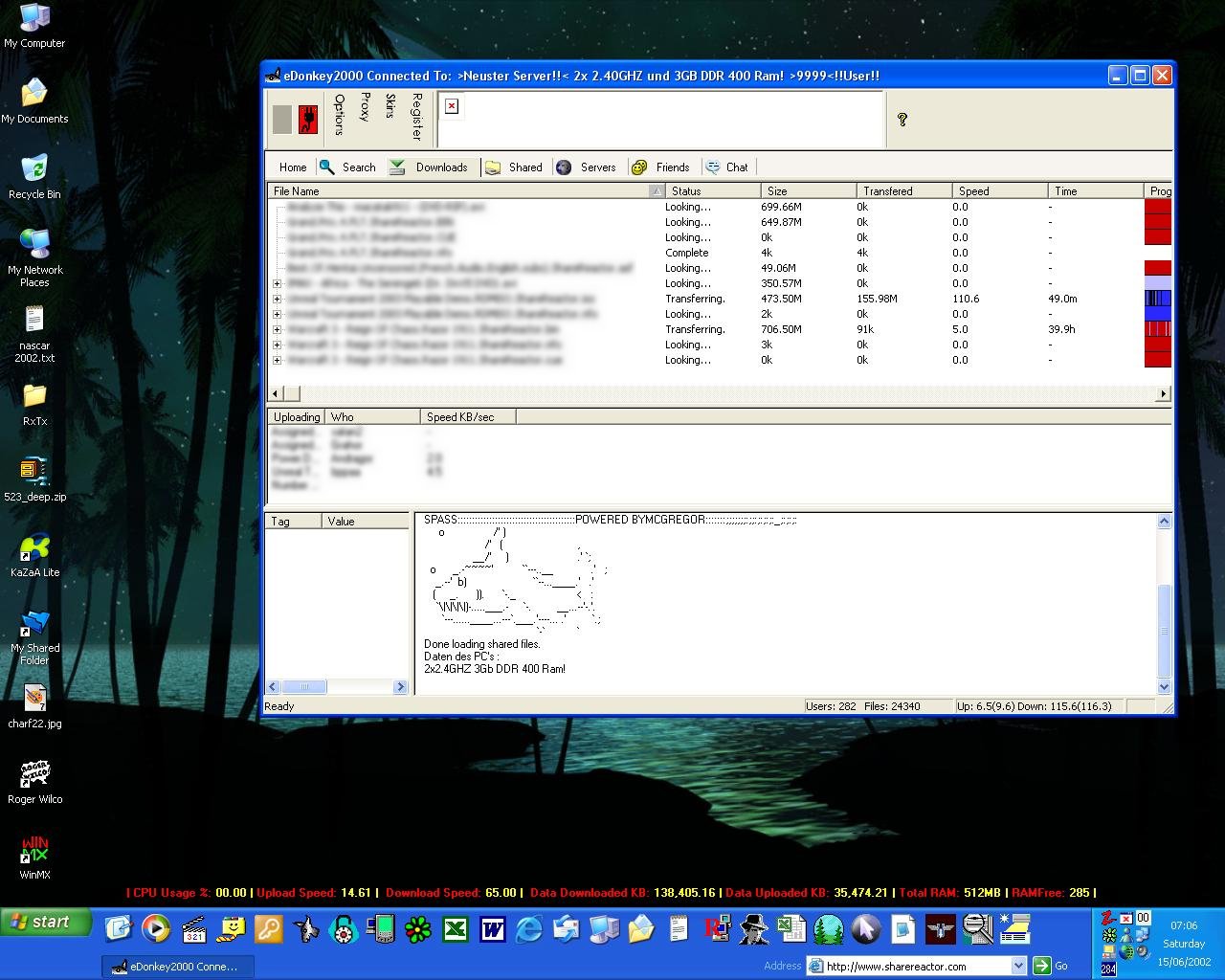Launch Internet Explorer from the quick launch bar

pyautogui.click(x=528, y=928)
